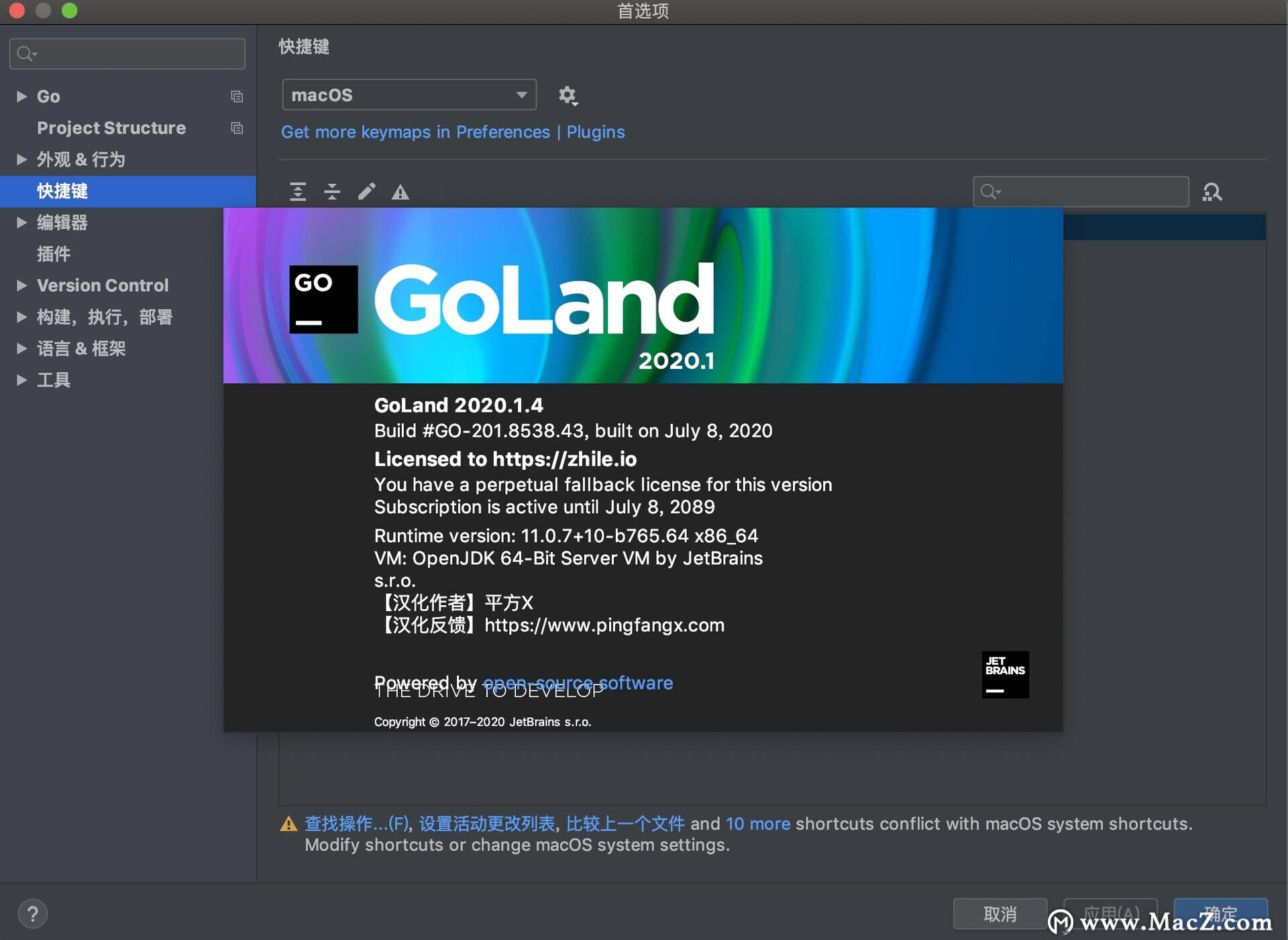This screenshot has height=940, width=1288.
Task: Open the keymap gear options menu
Action: coord(568,95)
